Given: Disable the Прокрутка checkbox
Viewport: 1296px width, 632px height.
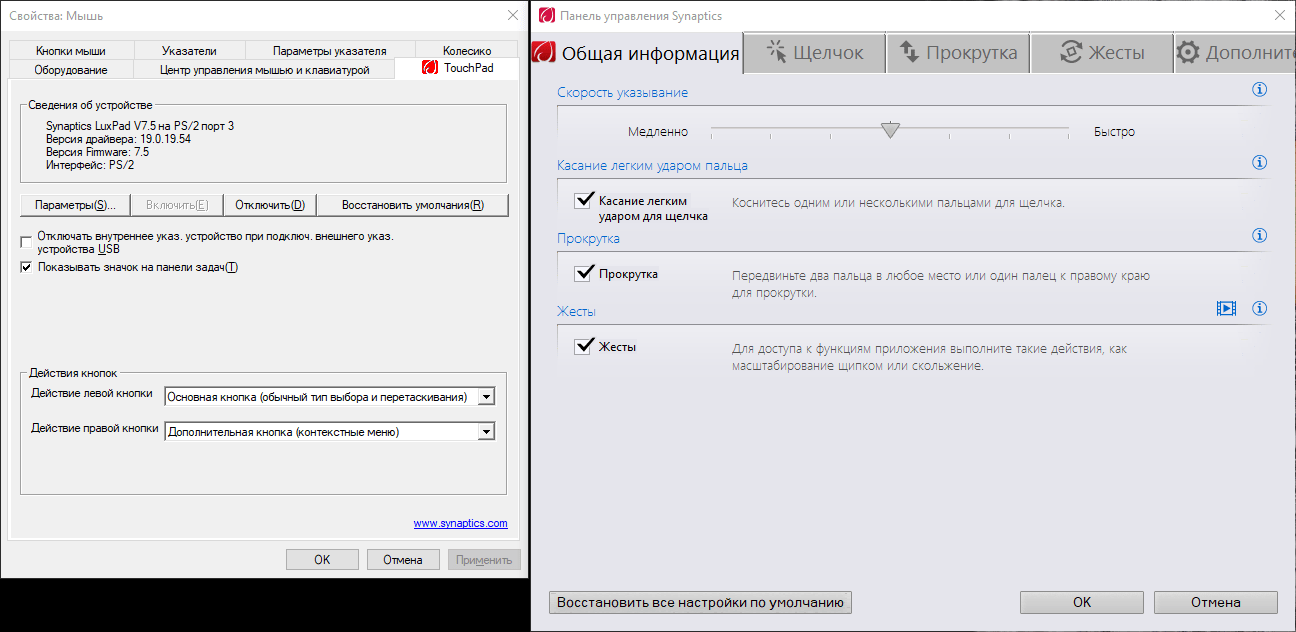Looking at the screenshot, I should [x=584, y=274].
